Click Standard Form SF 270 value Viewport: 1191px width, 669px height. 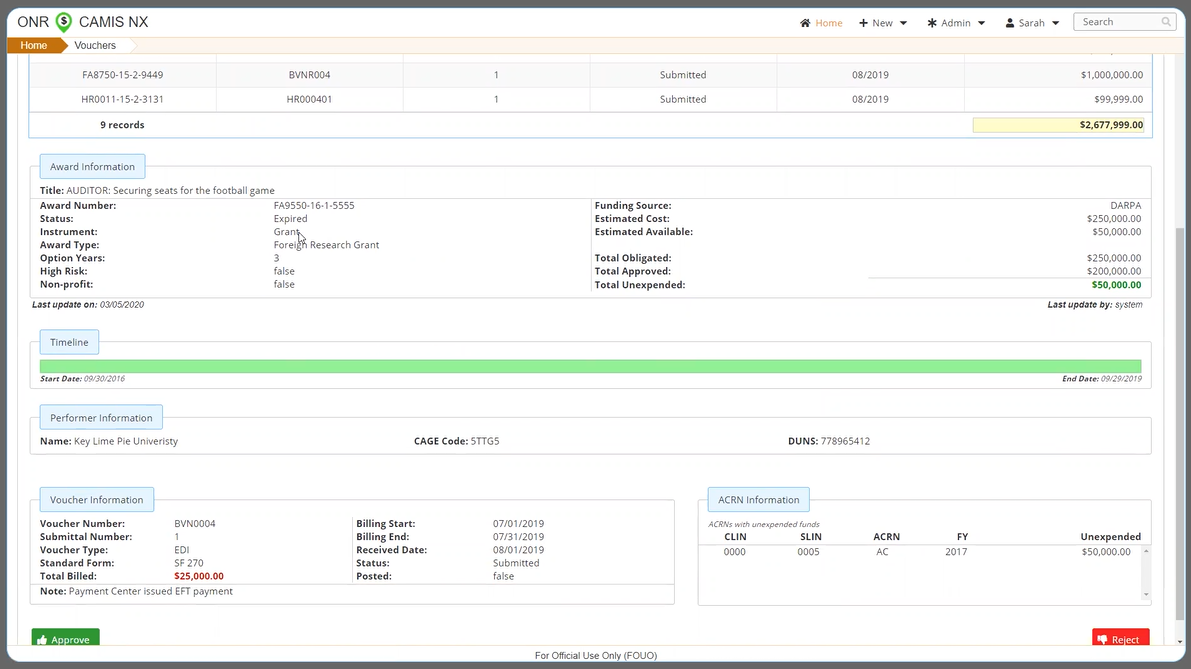pyautogui.click(x=188, y=563)
